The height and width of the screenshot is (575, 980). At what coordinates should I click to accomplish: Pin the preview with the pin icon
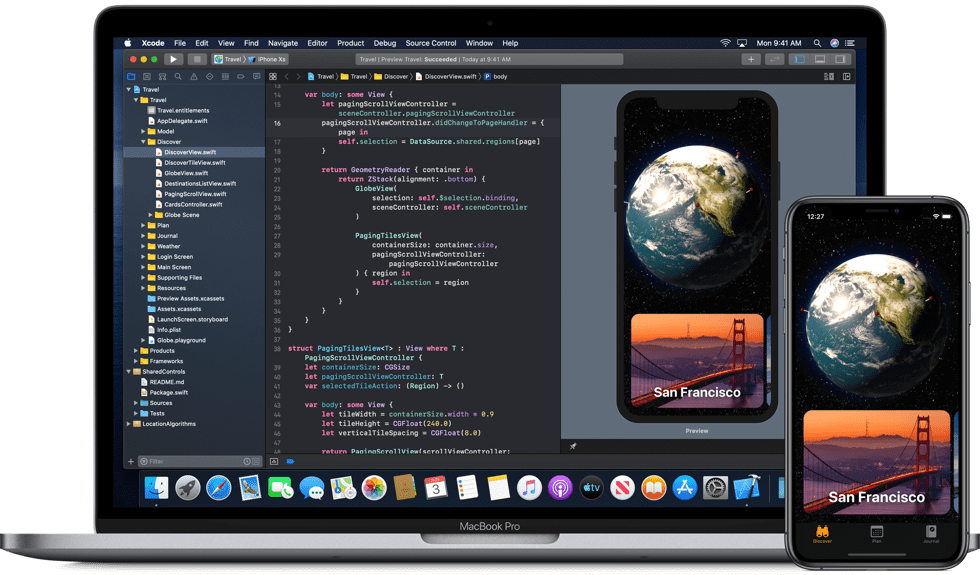tap(573, 446)
